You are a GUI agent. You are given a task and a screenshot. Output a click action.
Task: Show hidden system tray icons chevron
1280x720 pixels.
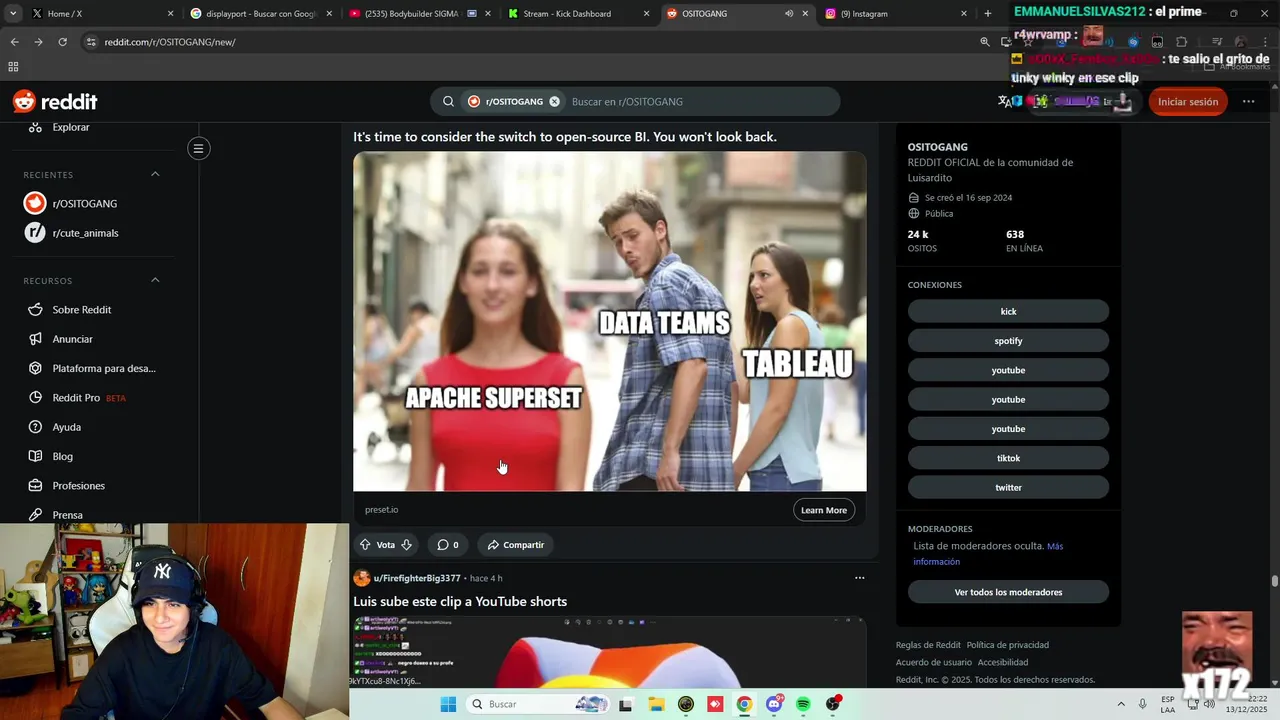click(1120, 704)
